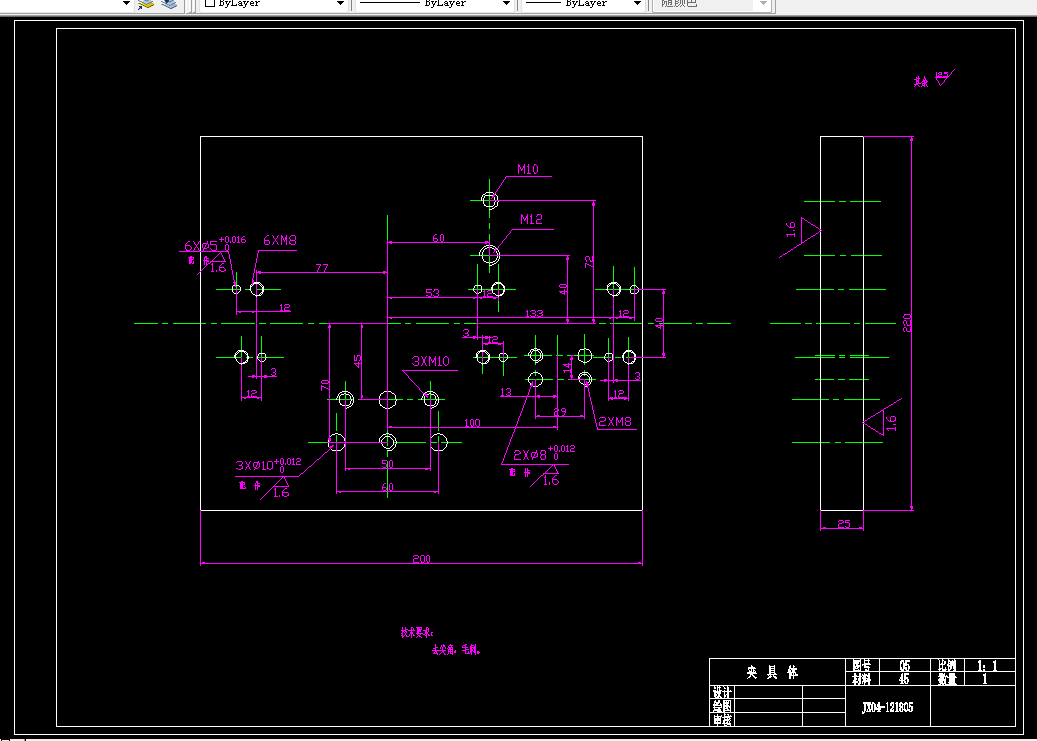
Task: Select the 绘图 title block cell
Action: (x=722, y=706)
